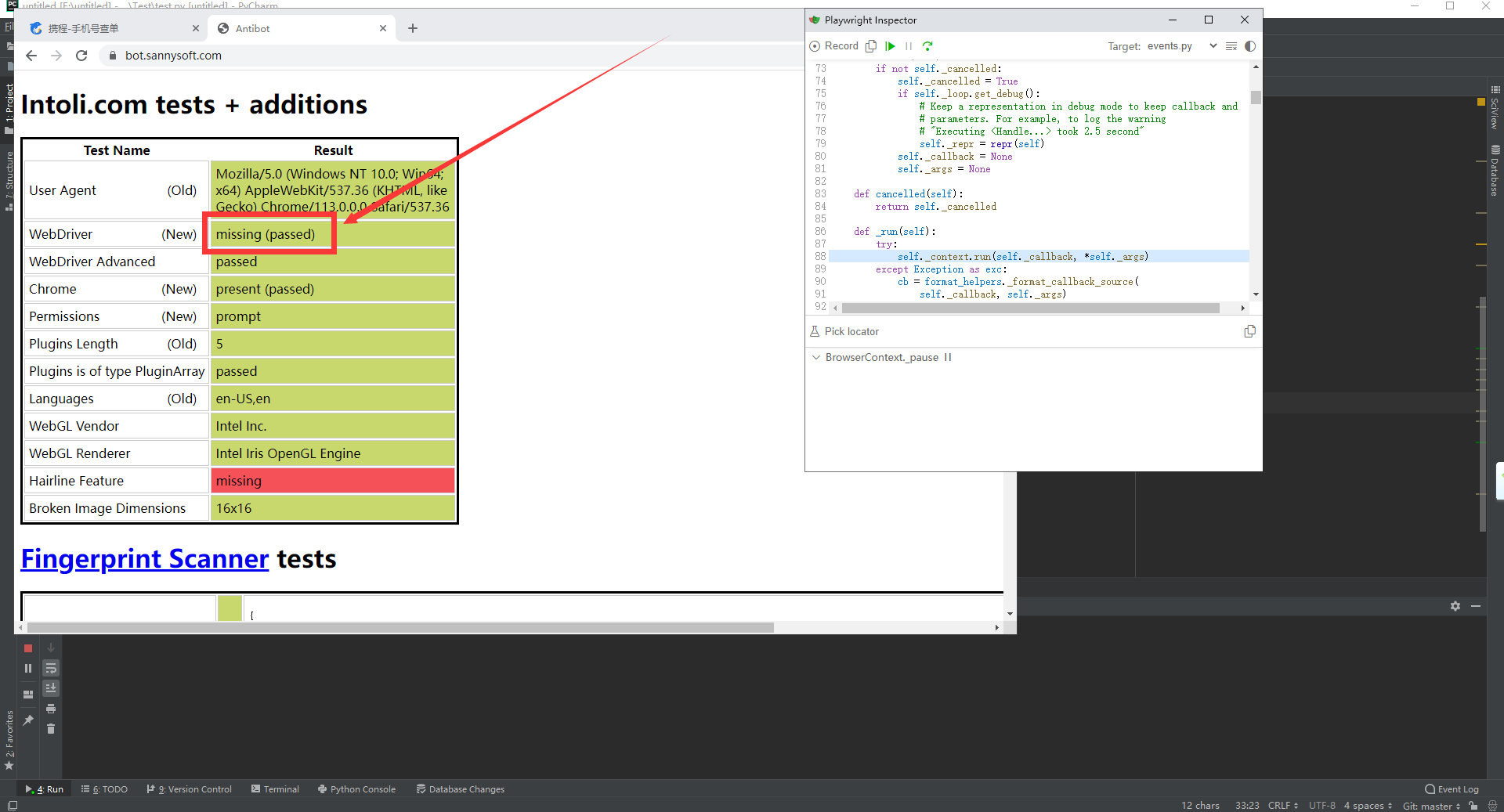The height and width of the screenshot is (812, 1504).
Task: Clear the Inspector log with the clear icon
Action: click(x=1231, y=46)
